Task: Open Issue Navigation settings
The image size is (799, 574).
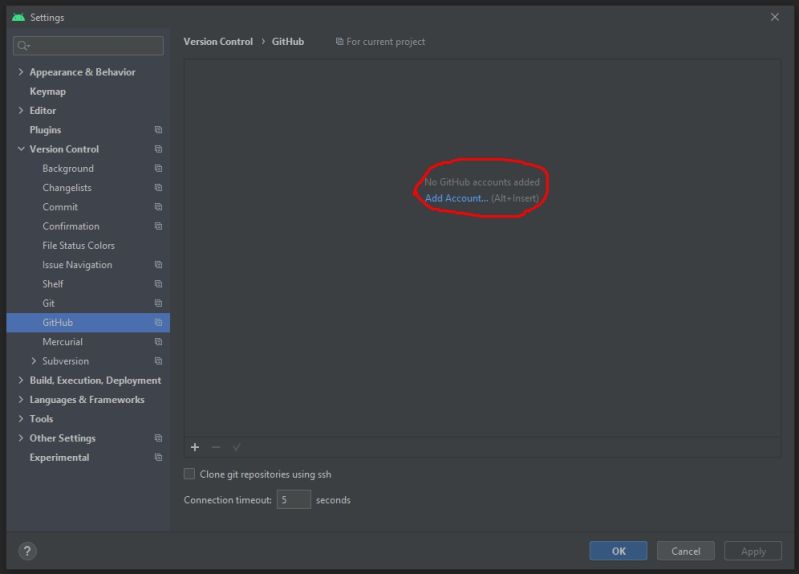Action: click(x=77, y=265)
